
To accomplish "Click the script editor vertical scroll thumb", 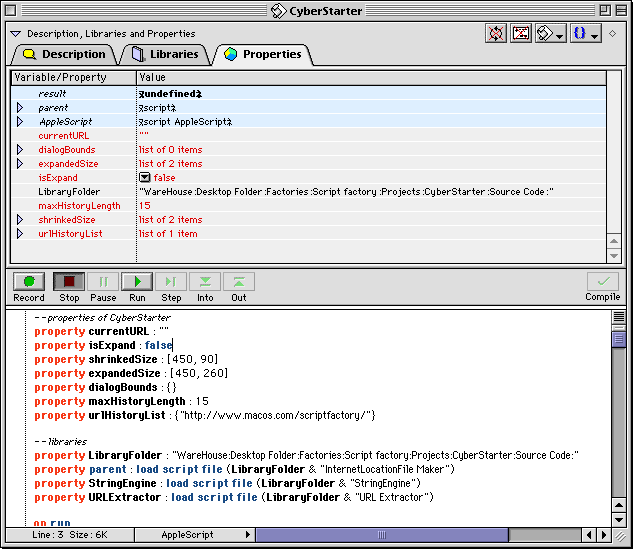I will [618, 339].
